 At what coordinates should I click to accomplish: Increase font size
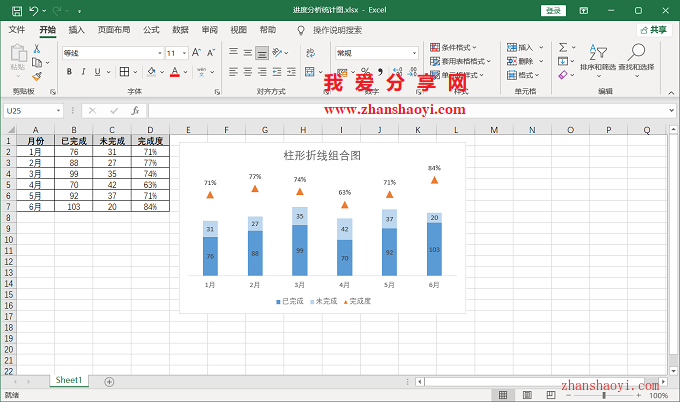(x=196, y=53)
